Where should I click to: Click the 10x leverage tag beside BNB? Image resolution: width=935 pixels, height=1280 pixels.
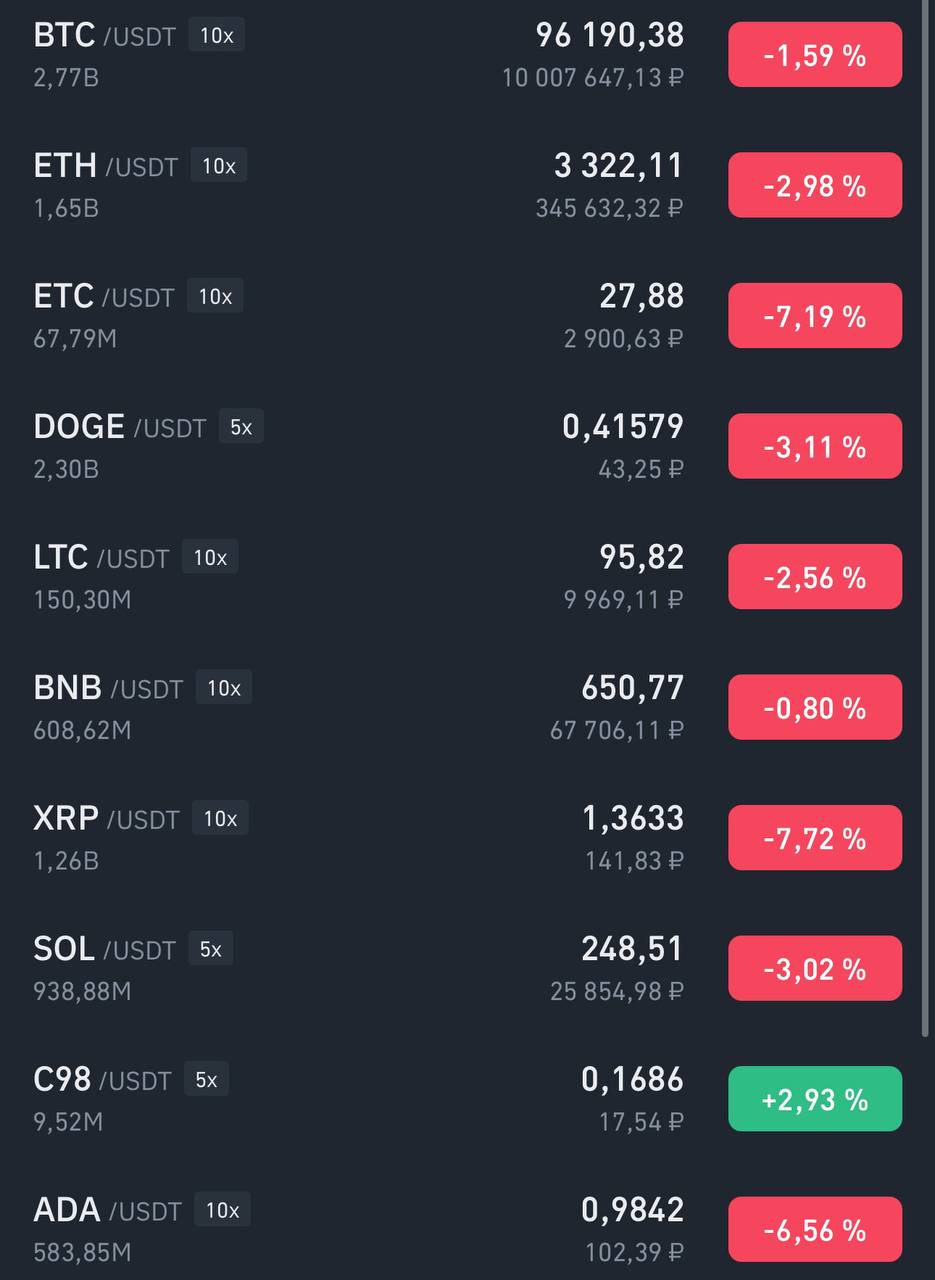pyautogui.click(x=224, y=688)
